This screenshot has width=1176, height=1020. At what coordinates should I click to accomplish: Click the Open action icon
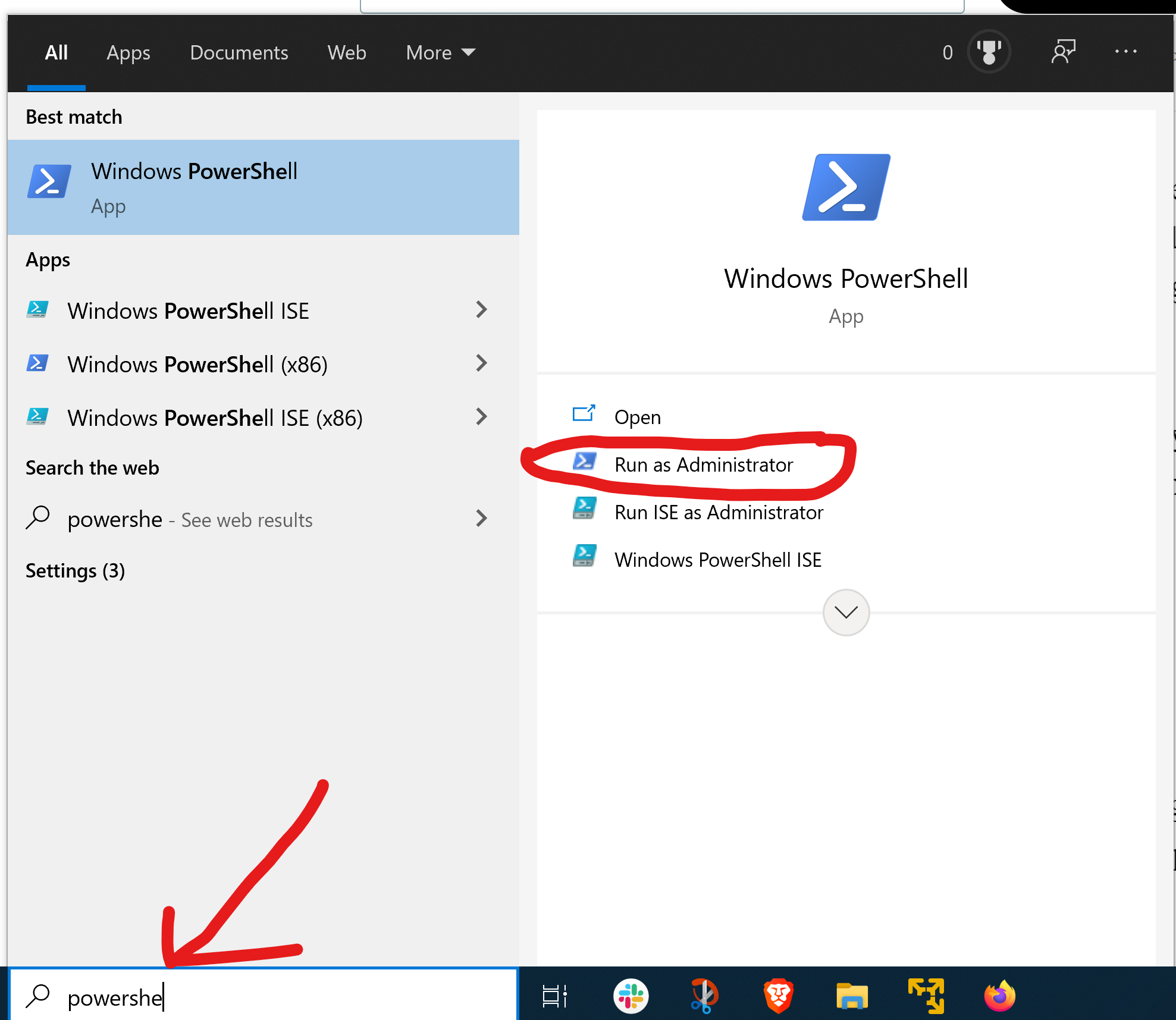point(584,413)
